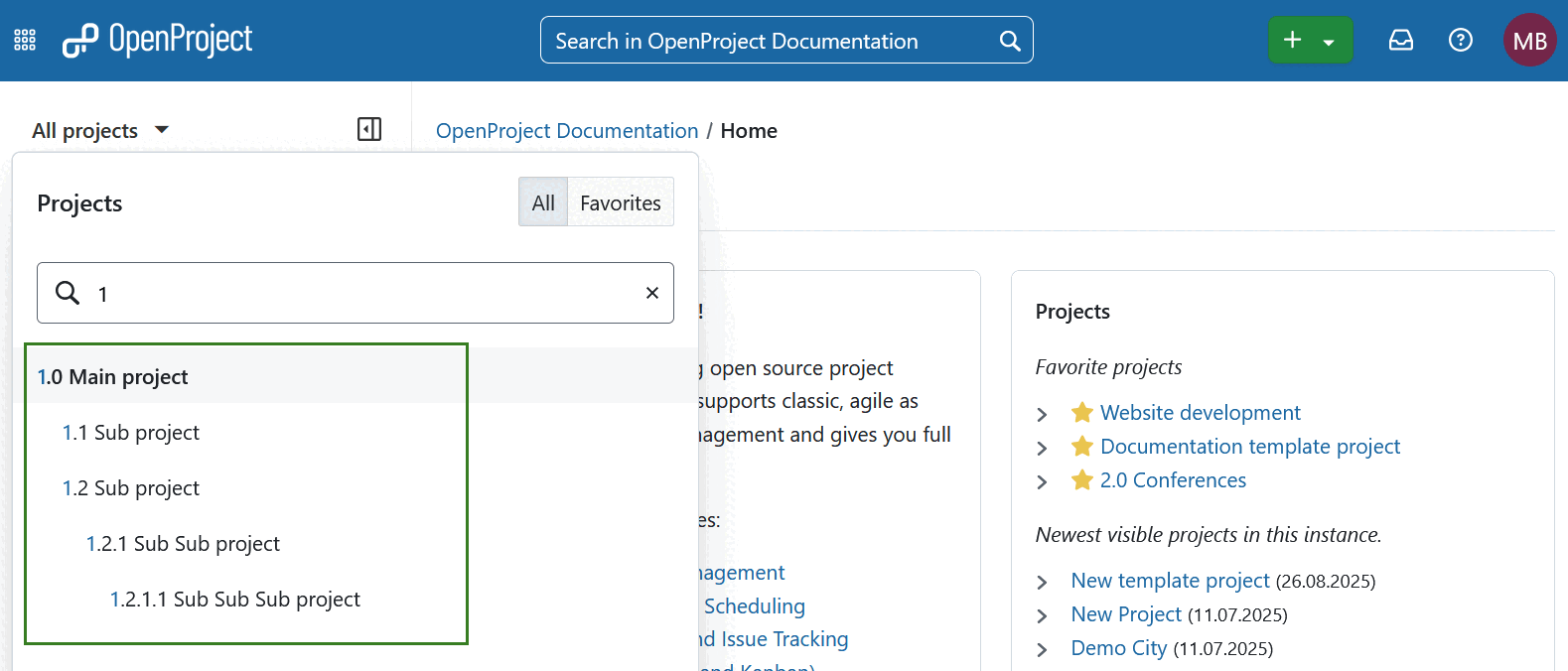Viewport: 1568px width, 671px height.
Task: Clear the project search field text
Action: point(651,293)
